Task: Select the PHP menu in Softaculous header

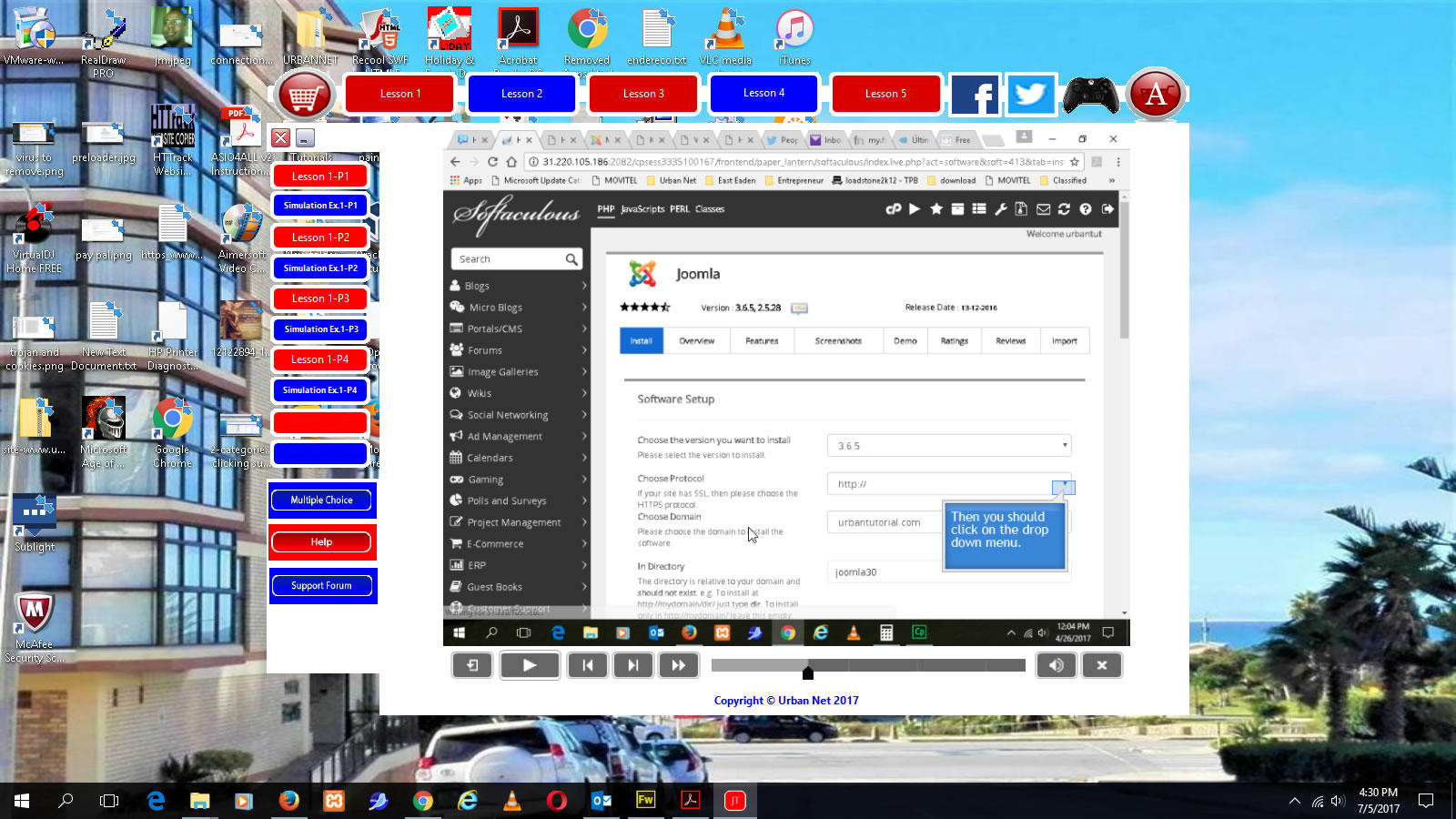Action: pyautogui.click(x=605, y=209)
